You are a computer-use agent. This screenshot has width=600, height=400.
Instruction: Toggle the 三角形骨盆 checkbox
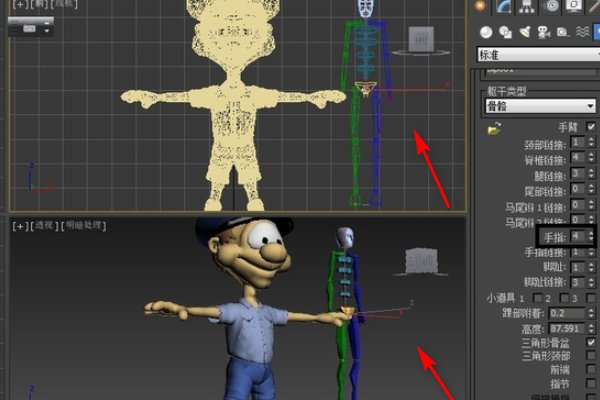[x=591, y=342]
